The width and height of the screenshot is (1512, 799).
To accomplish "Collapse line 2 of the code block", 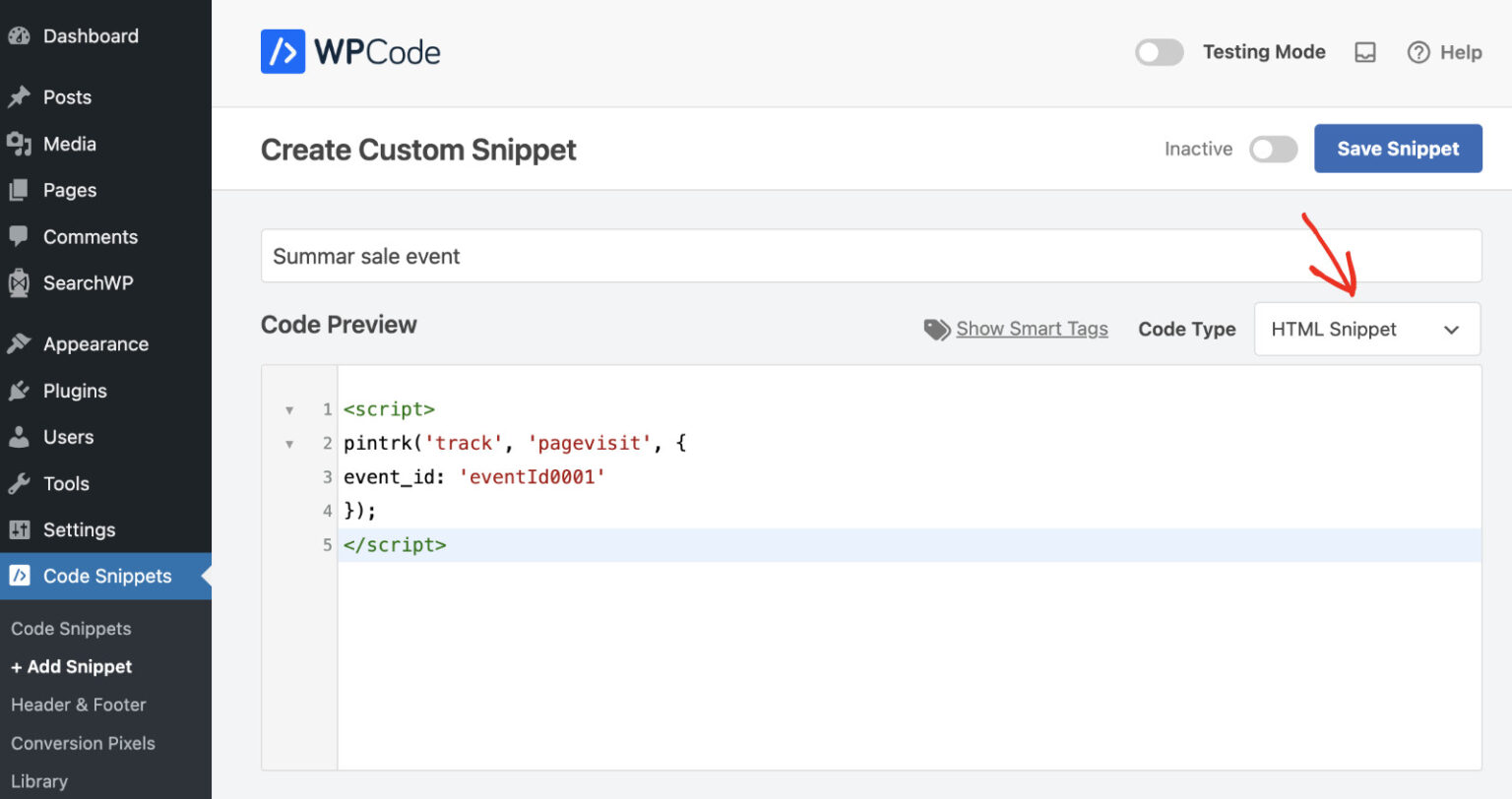I will coord(289,444).
